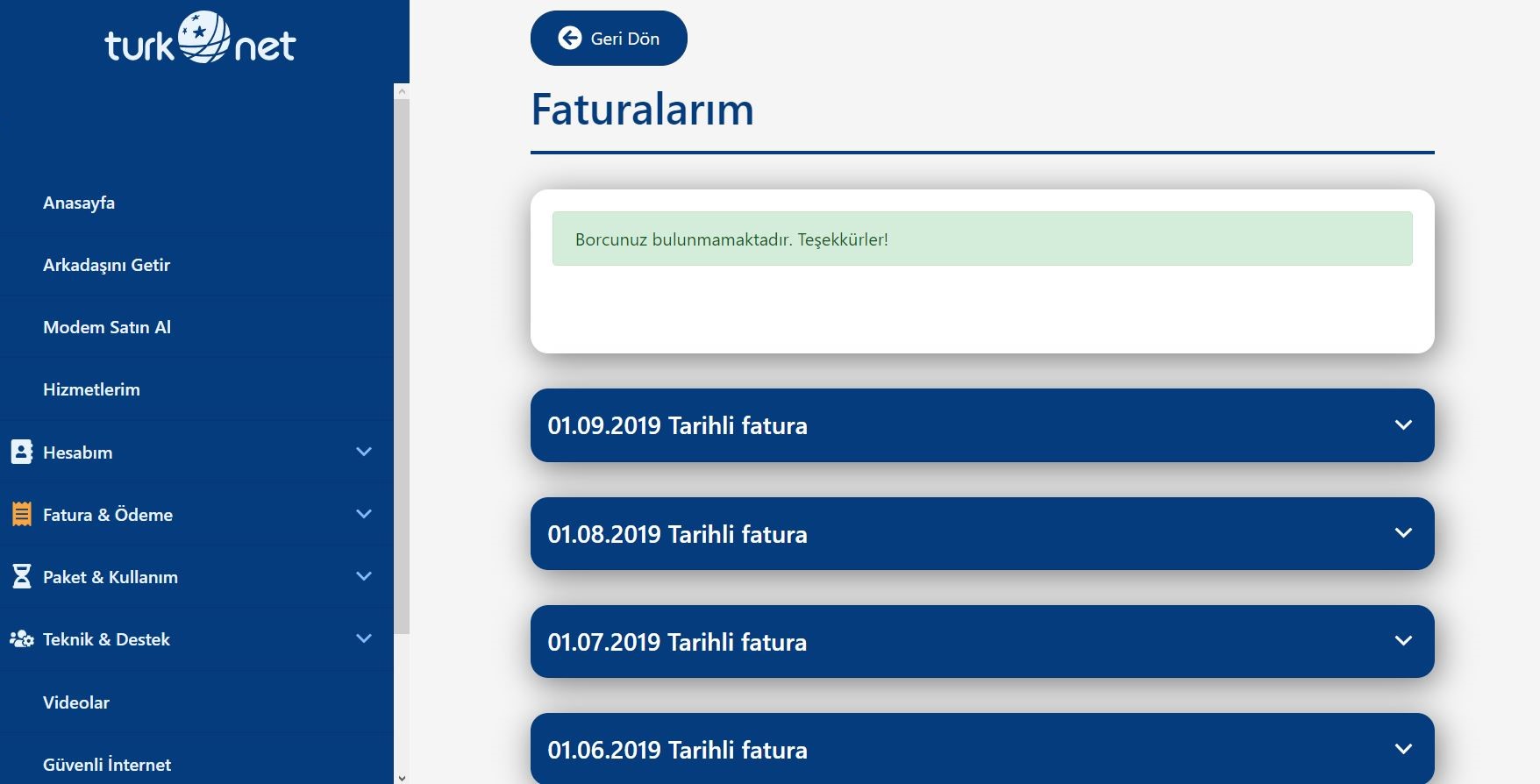Click the Teknik & Destek people icon
This screenshot has height=784, width=1540.
[x=21, y=638]
